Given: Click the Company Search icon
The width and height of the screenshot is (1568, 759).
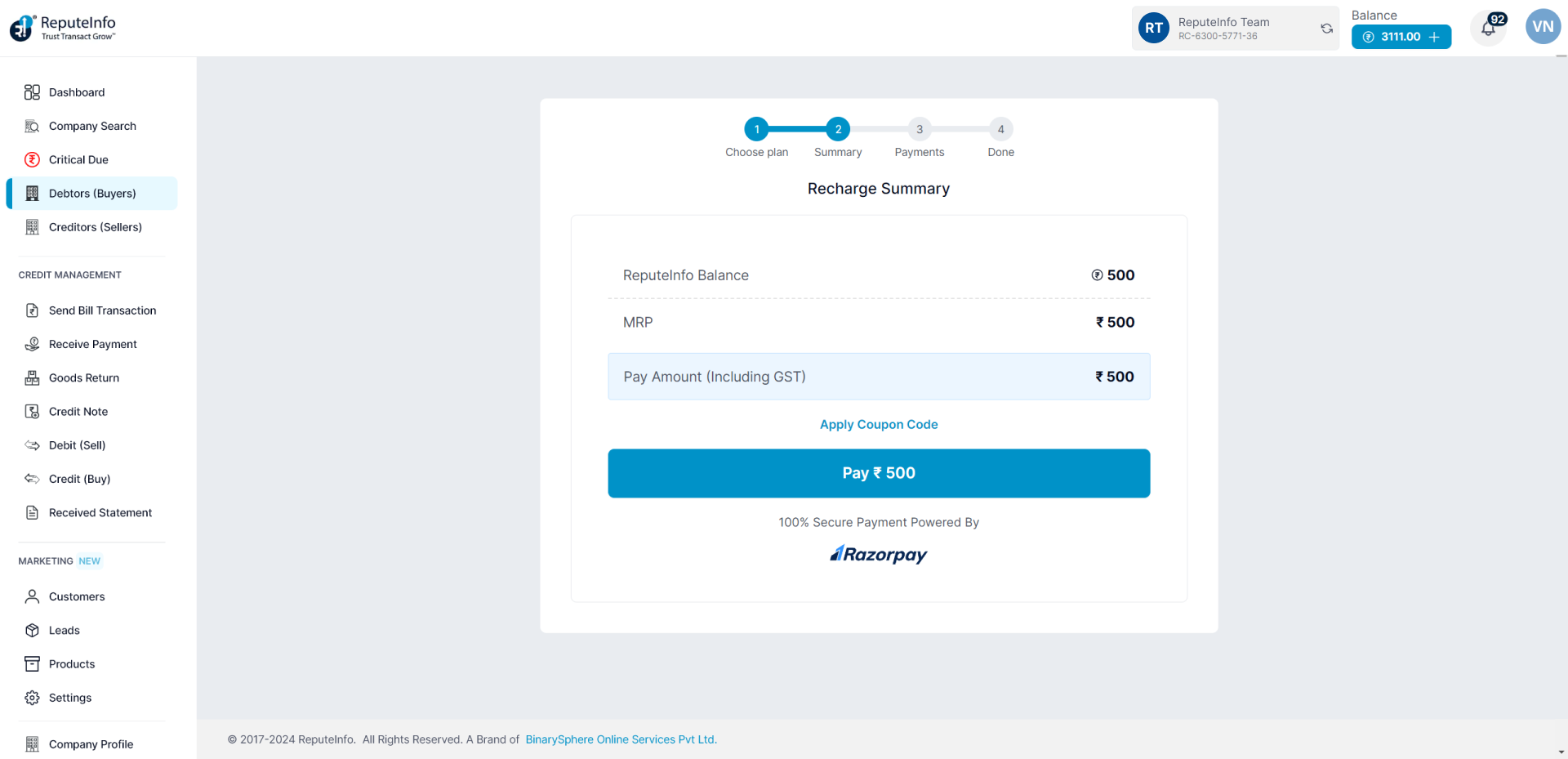Looking at the screenshot, I should click(x=32, y=126).
